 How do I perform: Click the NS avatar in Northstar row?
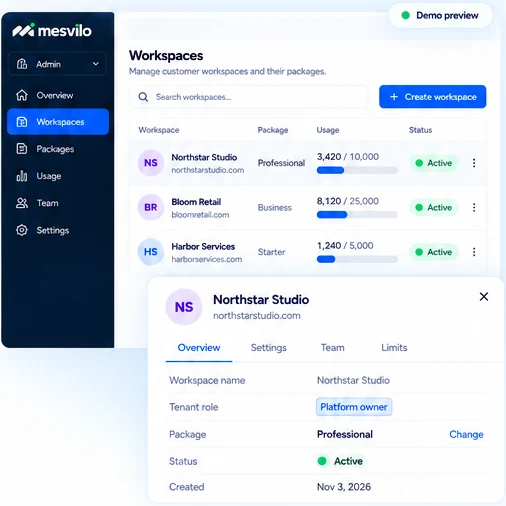pos(151,163)
